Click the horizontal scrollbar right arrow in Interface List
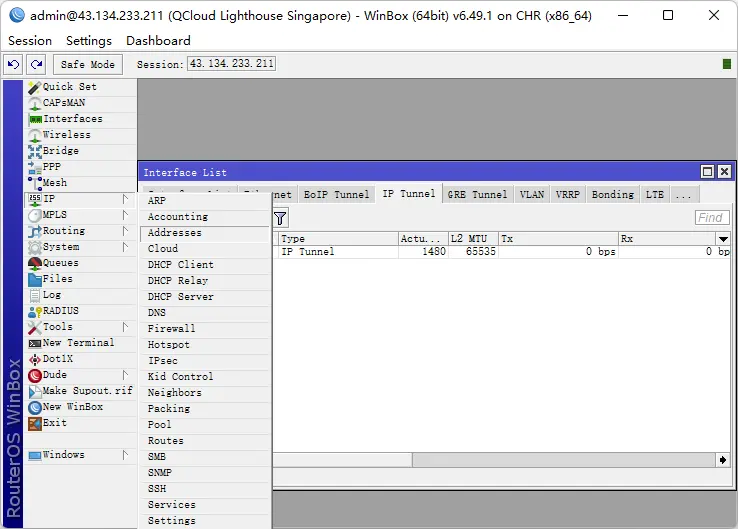Screen dimensions: 738x529 (x=723, y=459)
